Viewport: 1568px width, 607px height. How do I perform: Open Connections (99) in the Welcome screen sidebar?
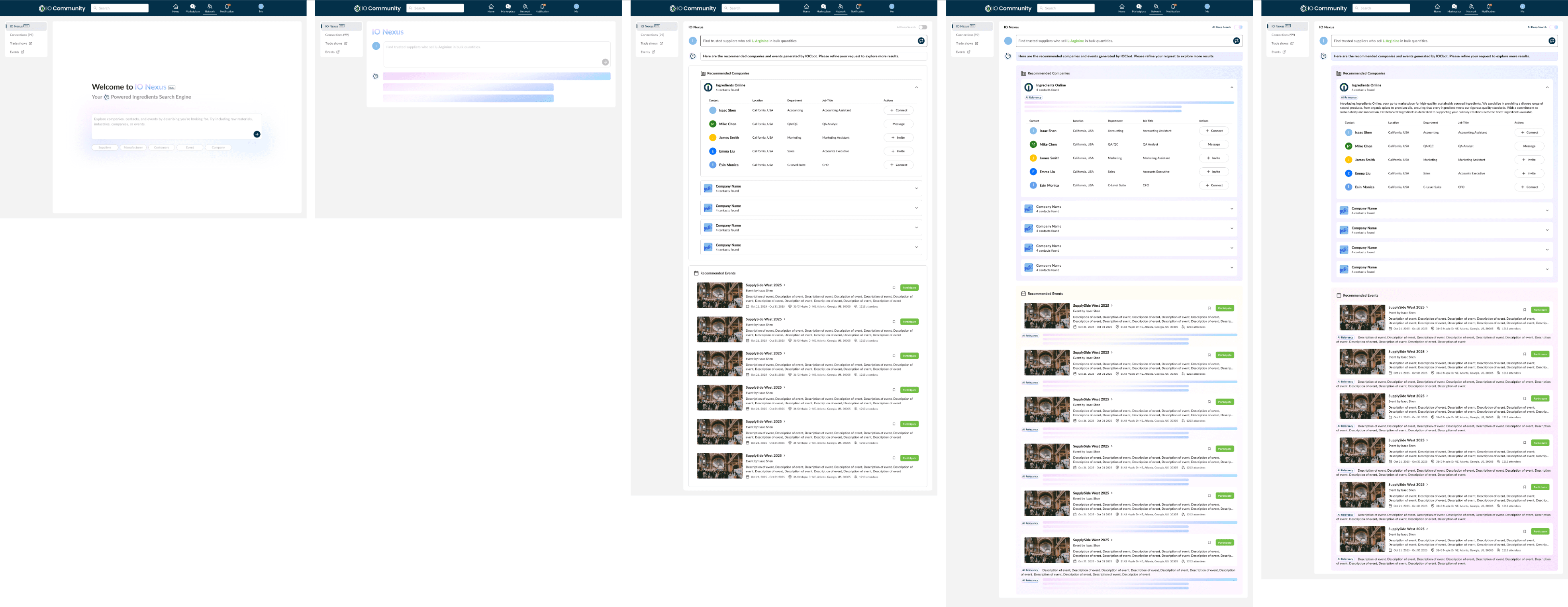[x=21, y=35]
